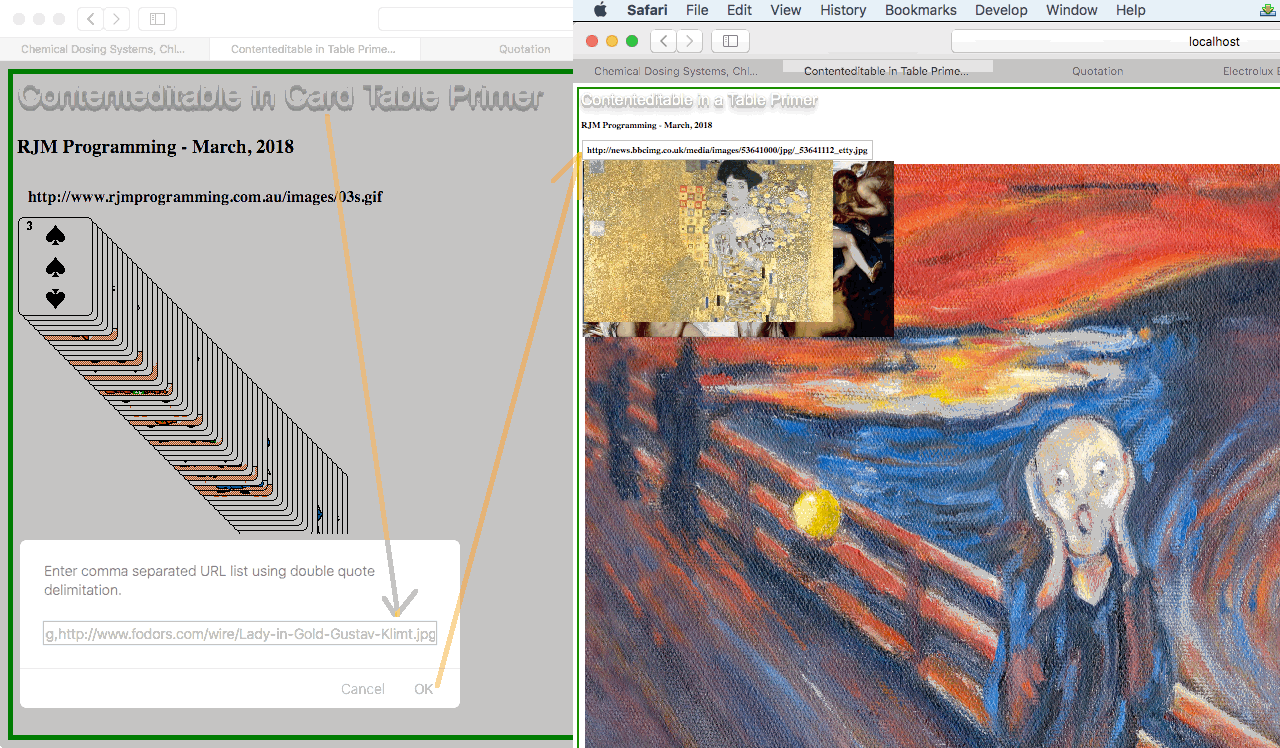The width and height of the screenshot is (1280, 748).
Task: Go forward in the dimmed Safari window
Action: click(x=116, y=19)
